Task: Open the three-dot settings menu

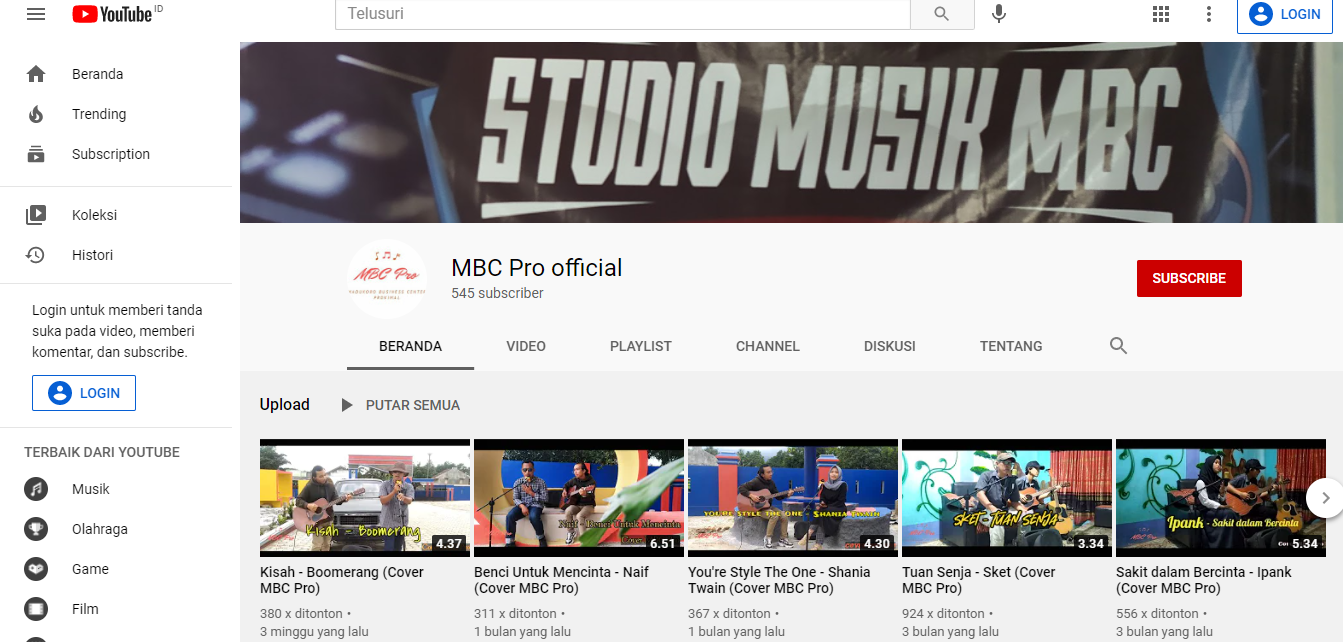Action: [x=1209, y=14]
